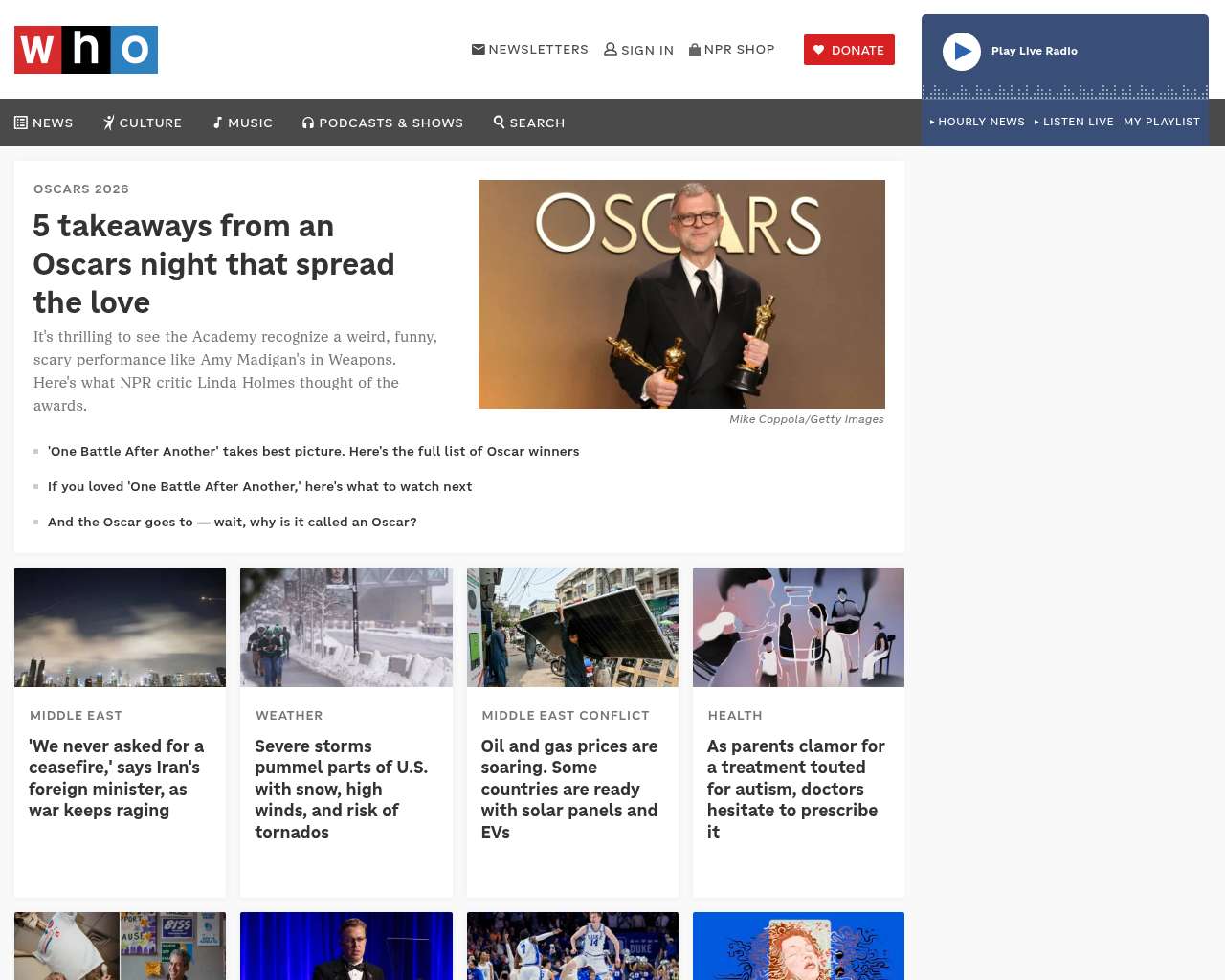
Task: Open '5 takeaways from an Oscars night' headline
Action: click(213, 264)
